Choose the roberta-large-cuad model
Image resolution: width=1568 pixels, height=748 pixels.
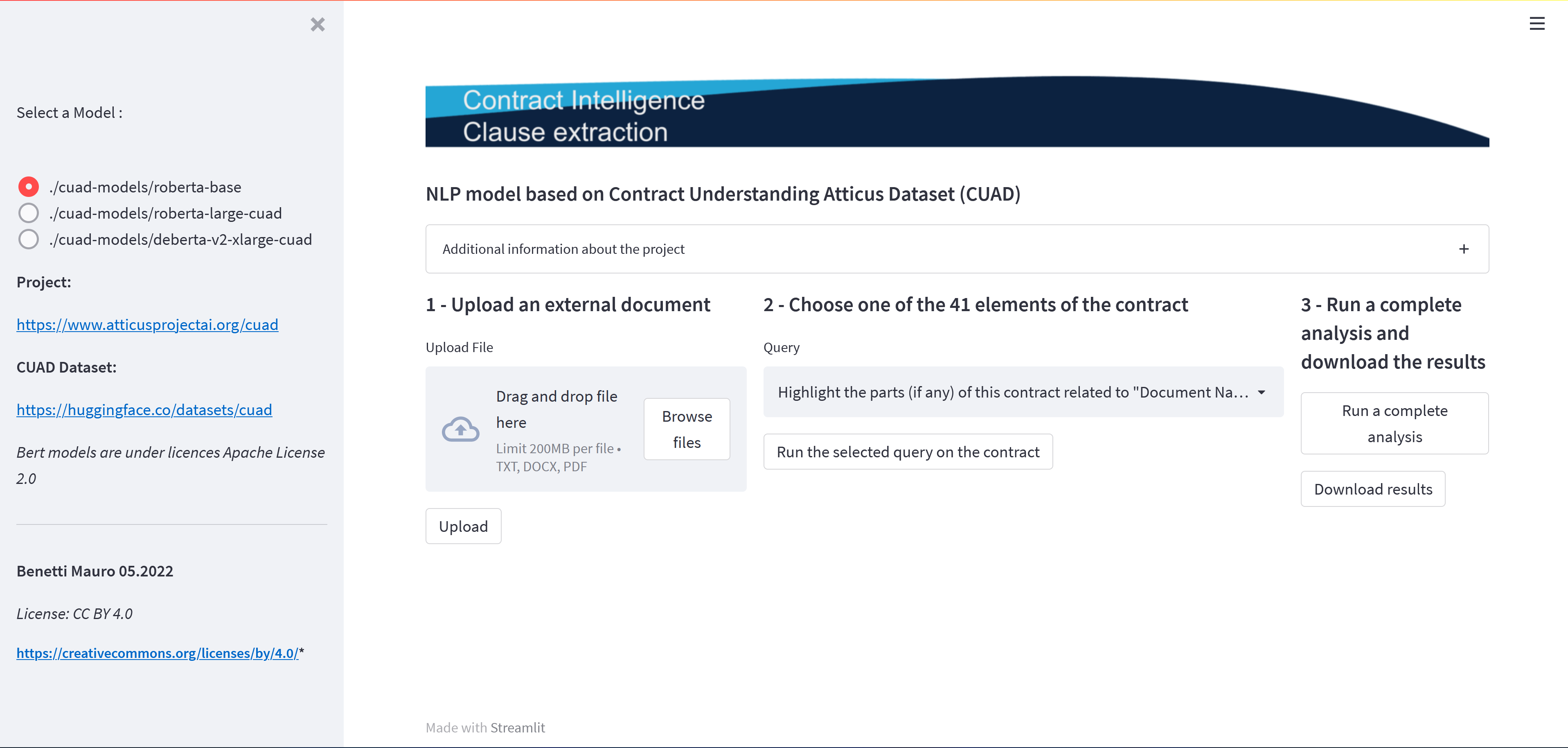[x=29, y=213]
